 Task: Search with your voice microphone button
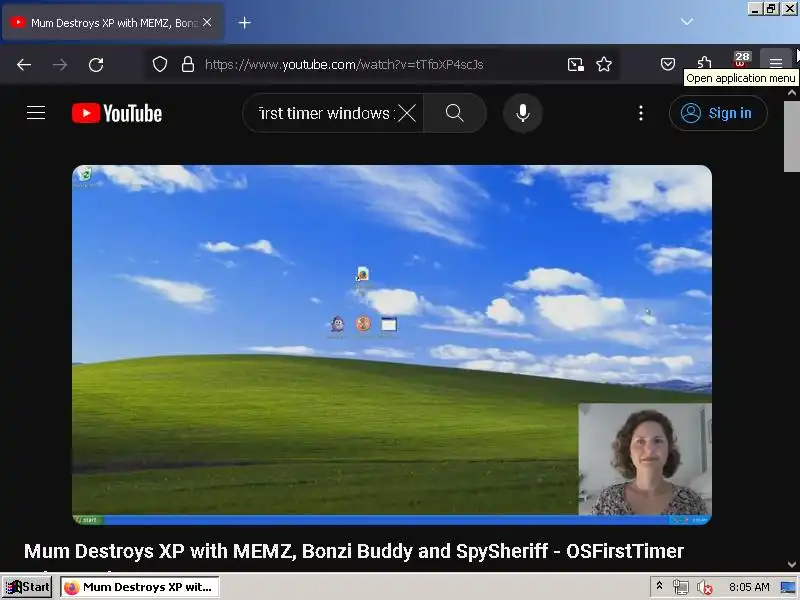(522, 113)
